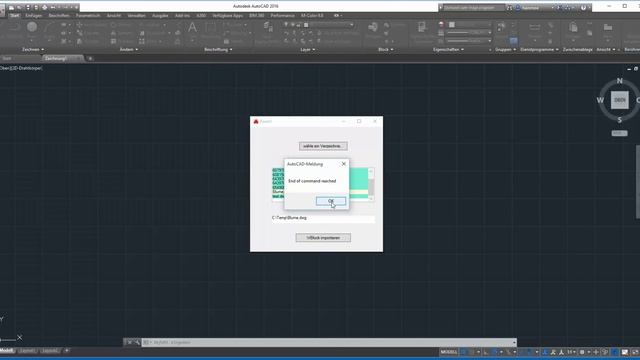
Task: Open the Start ribbon tab
Action: click(x=15, y=16)
